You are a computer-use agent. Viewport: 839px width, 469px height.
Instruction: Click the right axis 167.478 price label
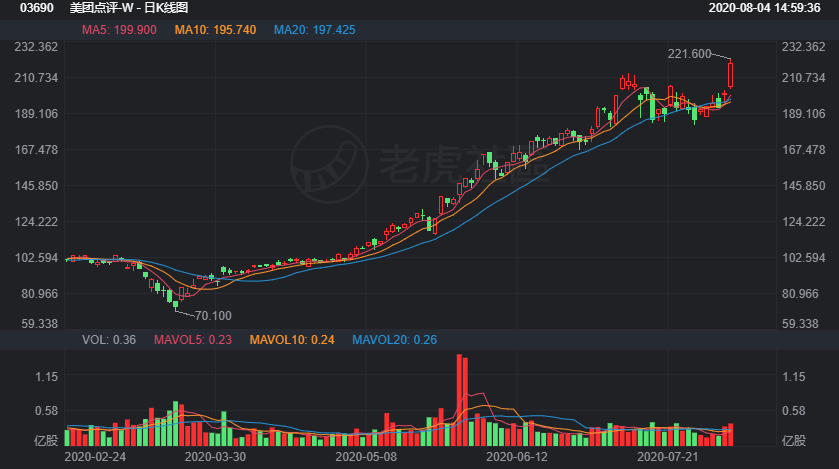(804, 149)
